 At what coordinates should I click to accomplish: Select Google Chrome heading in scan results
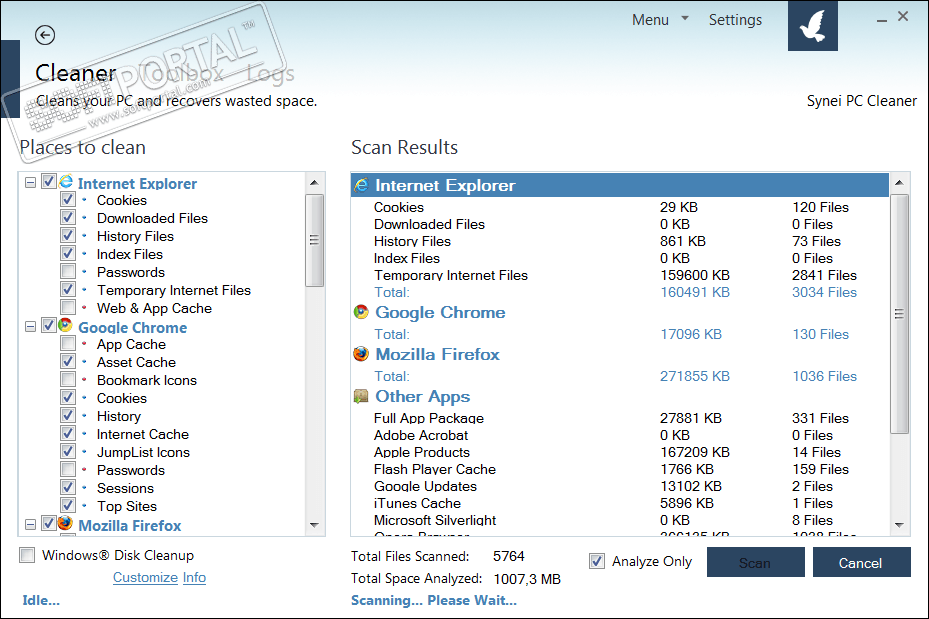pyautogui.click(x=440, y=312)
